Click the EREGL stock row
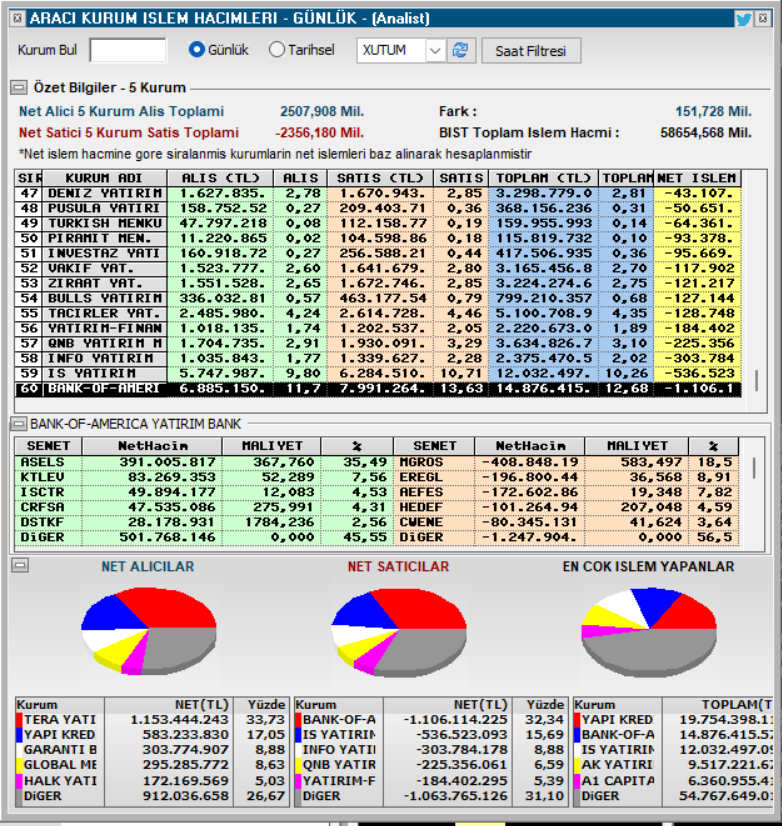This screenshot has height=826, width=782. click(566, 478)
